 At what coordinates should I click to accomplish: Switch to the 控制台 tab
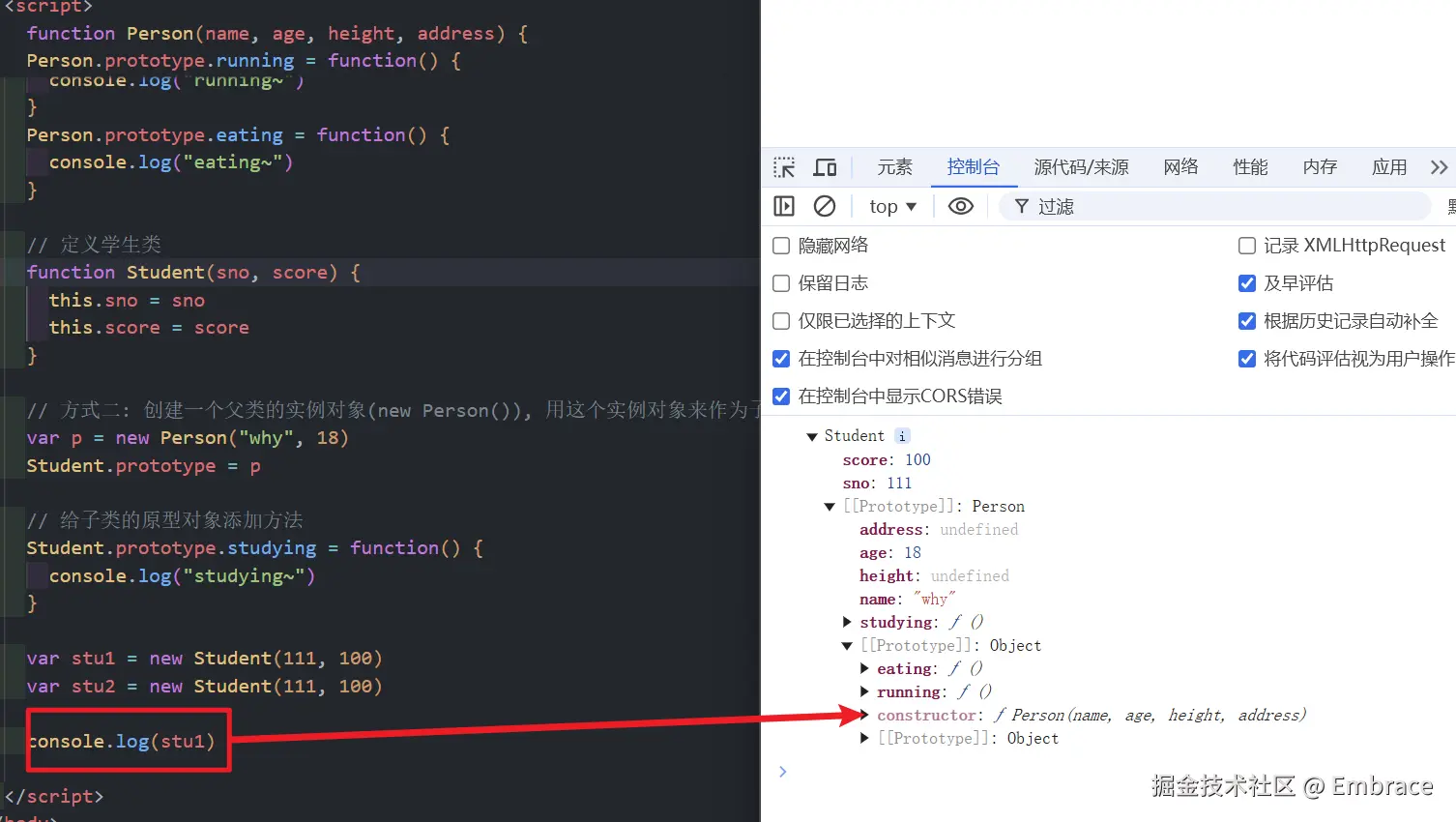click(x=974, y=167)
